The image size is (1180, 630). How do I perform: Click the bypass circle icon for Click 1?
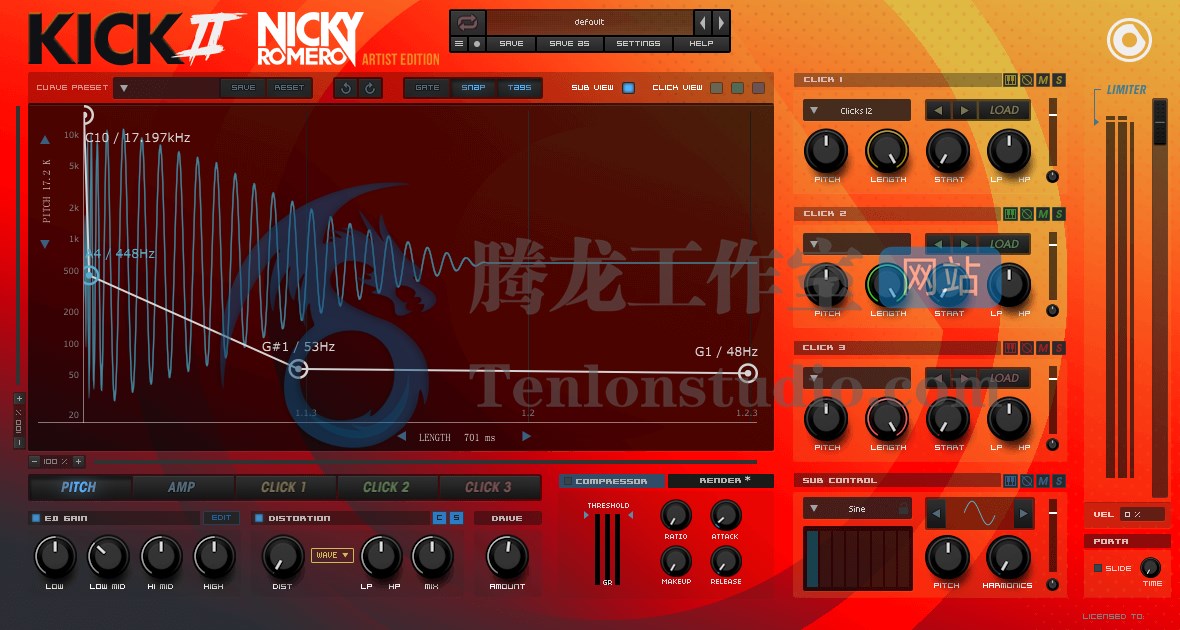[x=1026, y=81]
